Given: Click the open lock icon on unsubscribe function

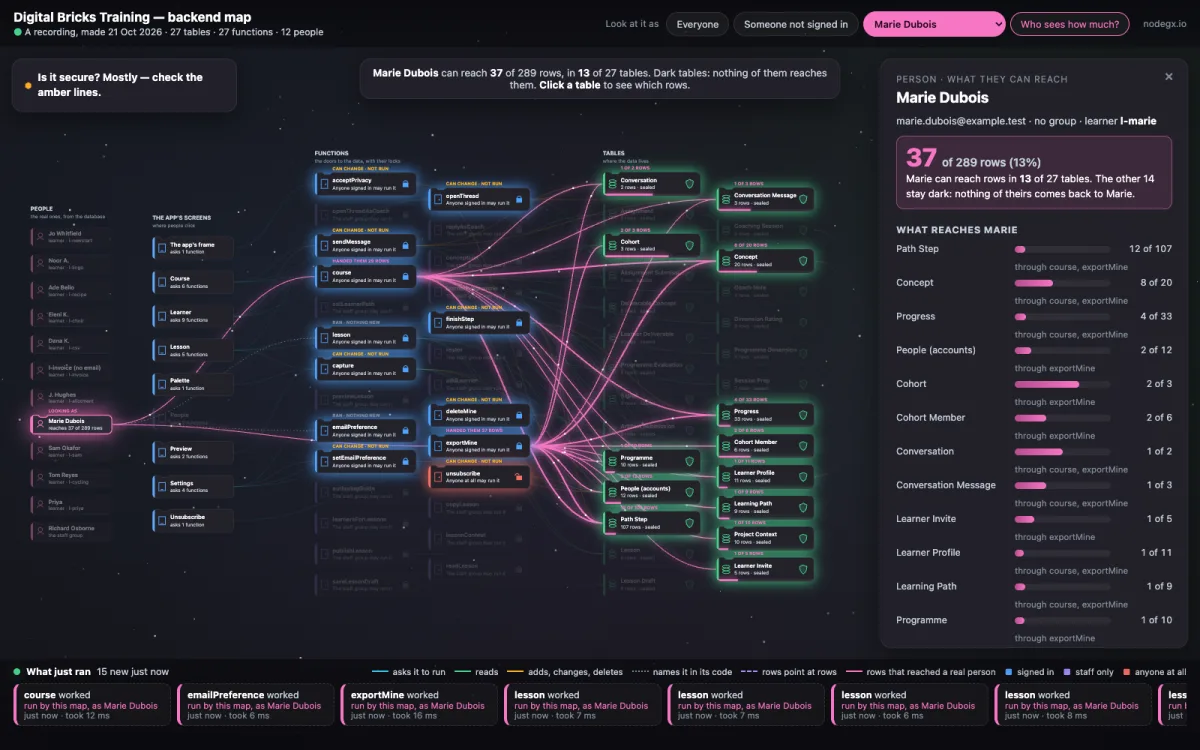Looking at the screenshot, I should (x=519, y=476).
